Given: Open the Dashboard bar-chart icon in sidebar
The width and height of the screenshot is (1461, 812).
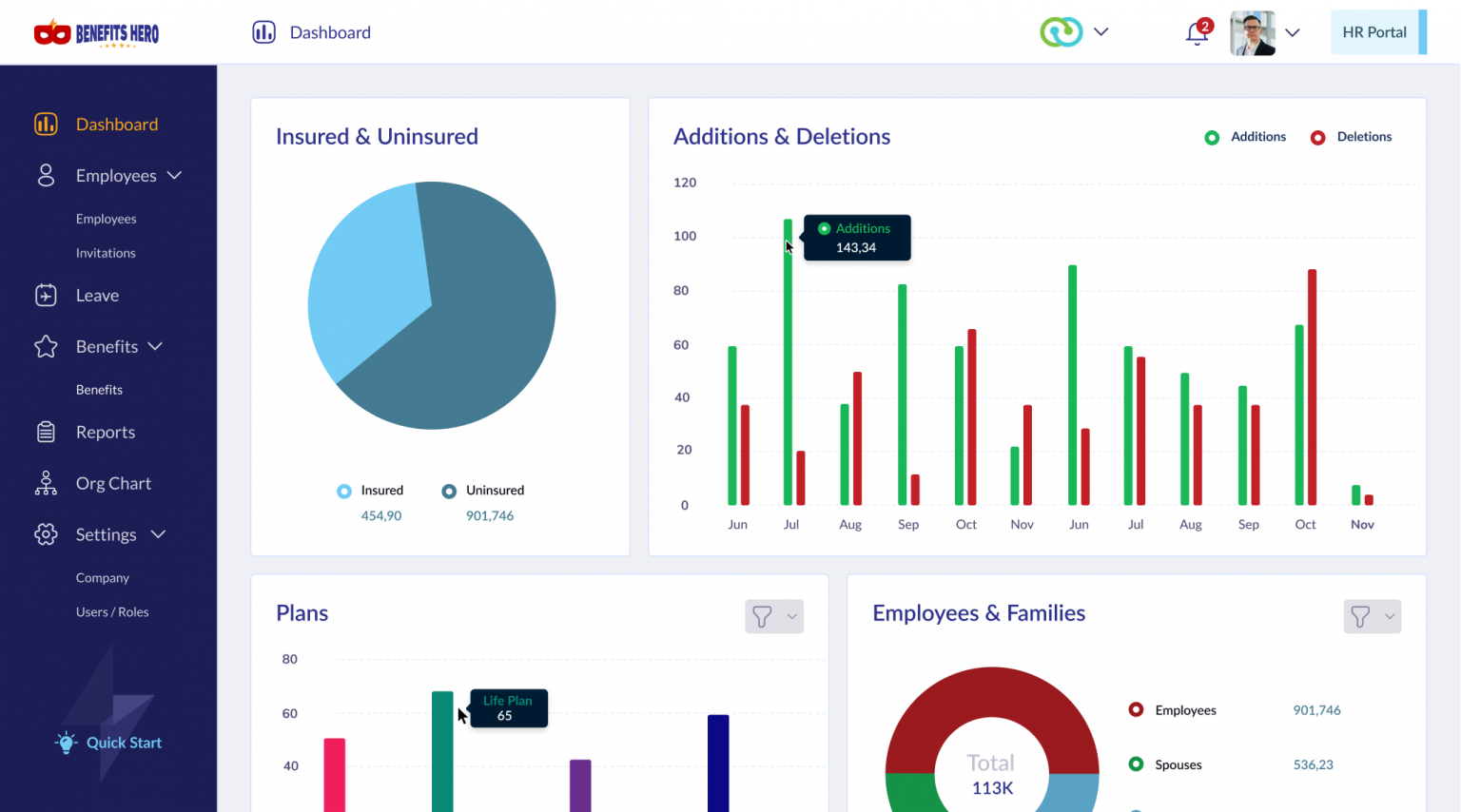Looking at the screenshot, I should (x=45, y=124).
